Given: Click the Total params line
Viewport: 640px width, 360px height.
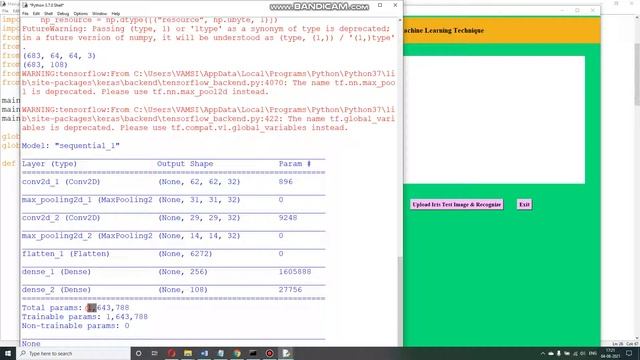Looking at the screenshot, I should 76,307.
